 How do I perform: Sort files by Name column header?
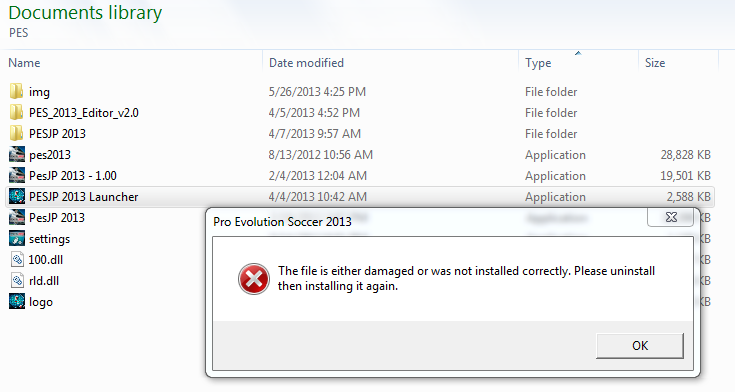point(24,63)
